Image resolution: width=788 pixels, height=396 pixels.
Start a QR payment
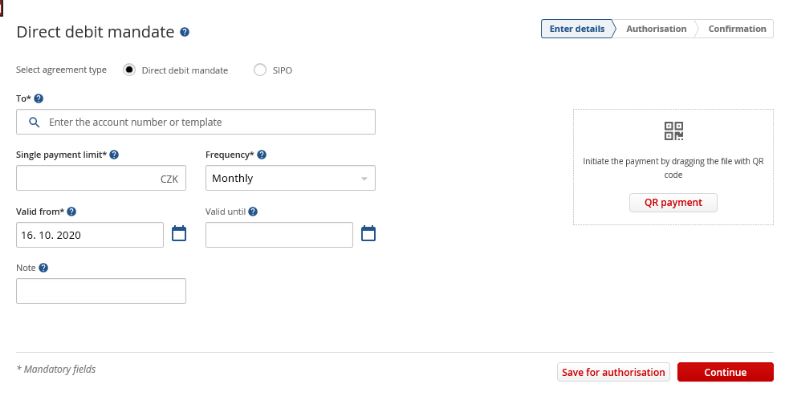pyautogui.click(x=673, y=203)
